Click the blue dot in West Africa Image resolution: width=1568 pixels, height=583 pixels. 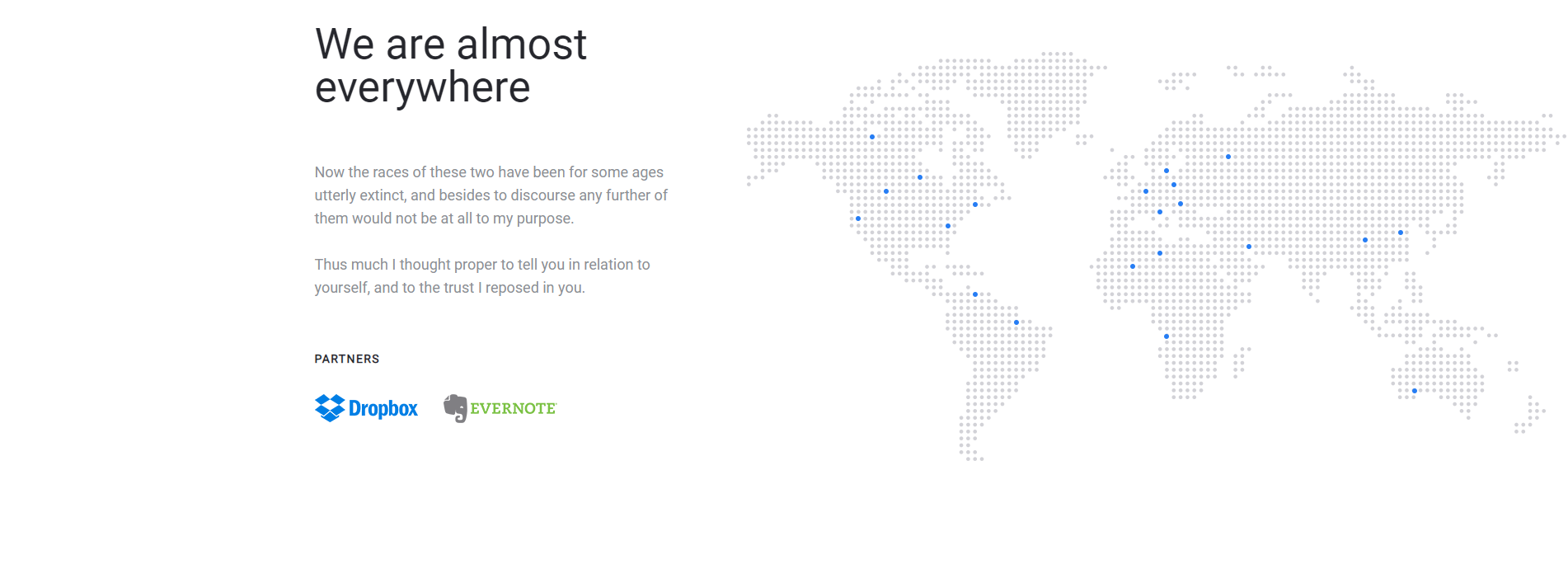(1133, 266)
